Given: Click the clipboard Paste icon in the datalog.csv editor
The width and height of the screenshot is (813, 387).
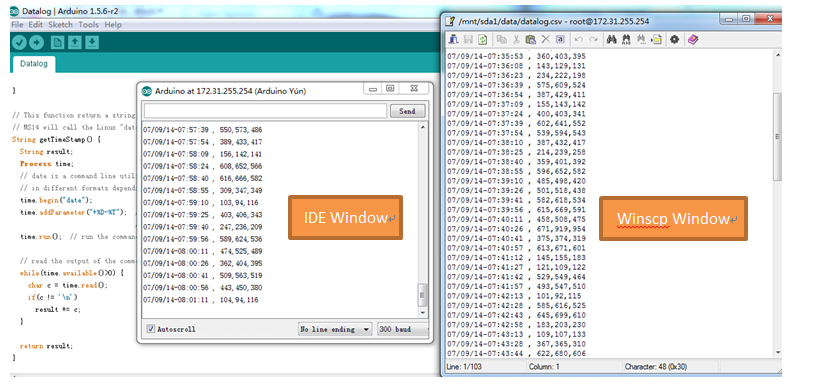Looking at the screenshot, I should [x=530, y=39].
